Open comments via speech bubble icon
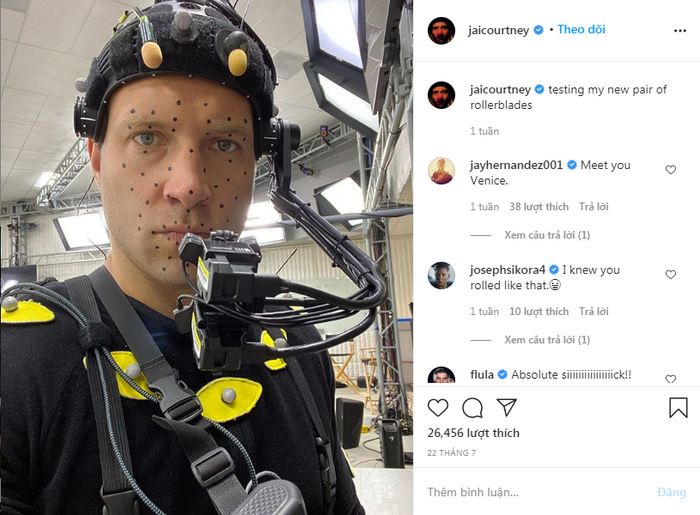 pos(472,408)
